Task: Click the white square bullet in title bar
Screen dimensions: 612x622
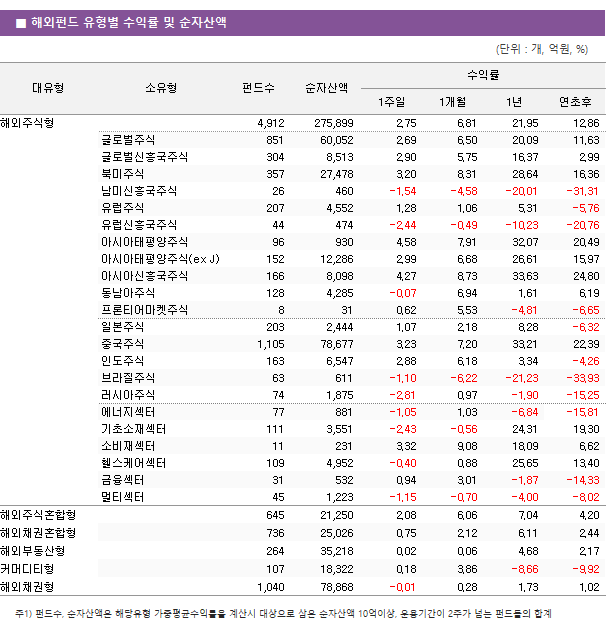Action: [21, 23]
